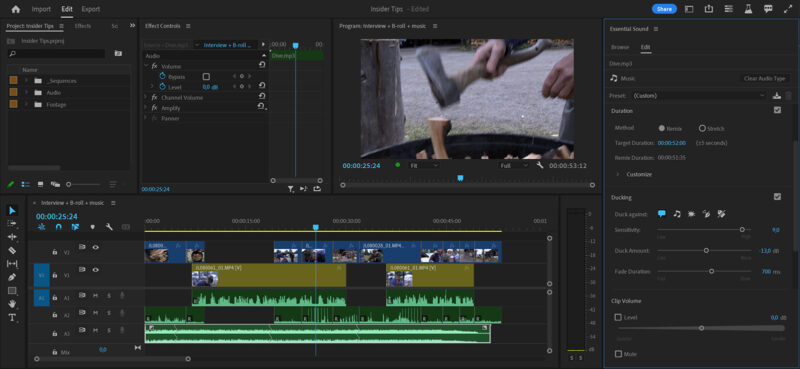Expand the Amplify effect

[146, 108]
